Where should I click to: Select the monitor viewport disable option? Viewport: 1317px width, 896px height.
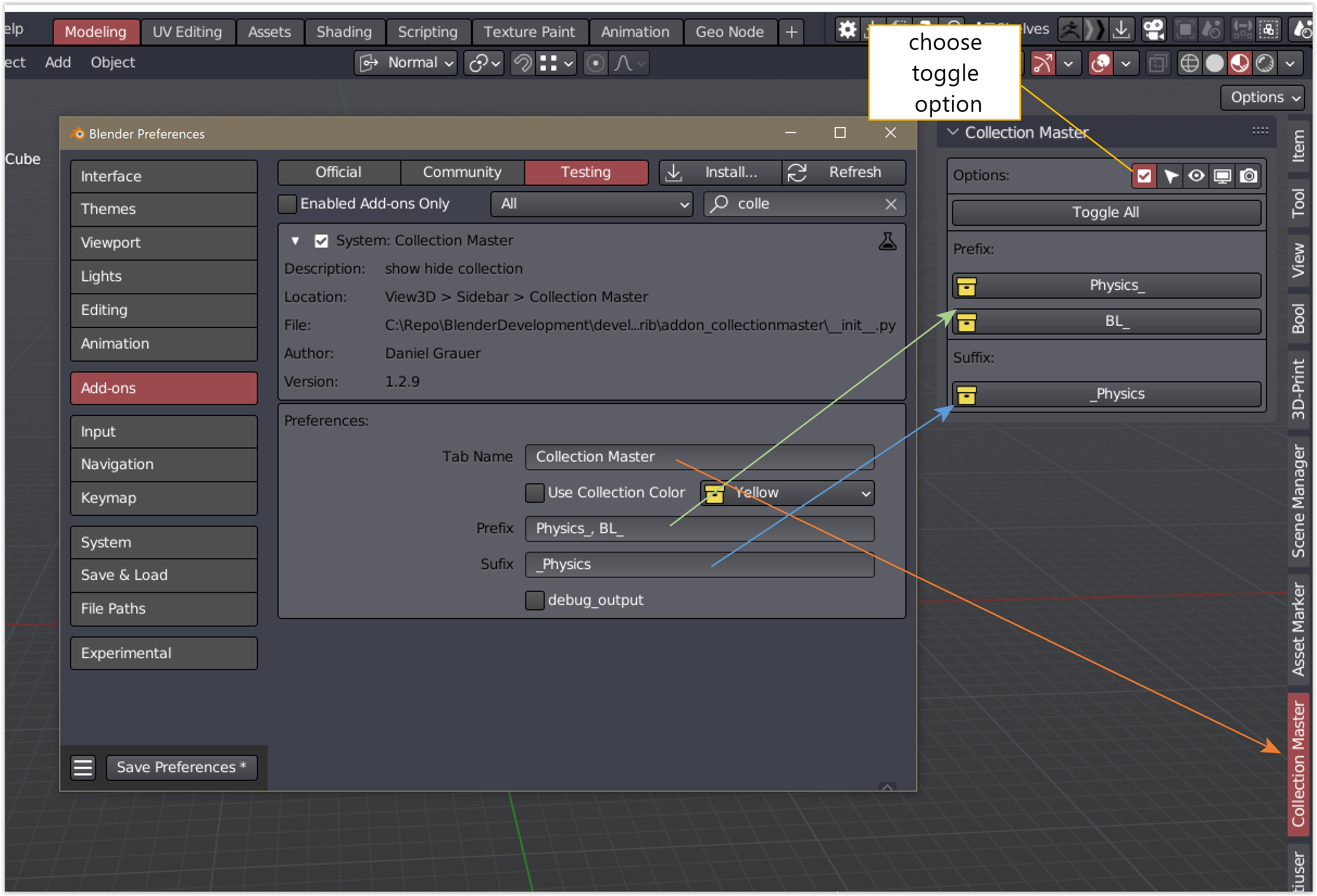[x=1223, y=176]
